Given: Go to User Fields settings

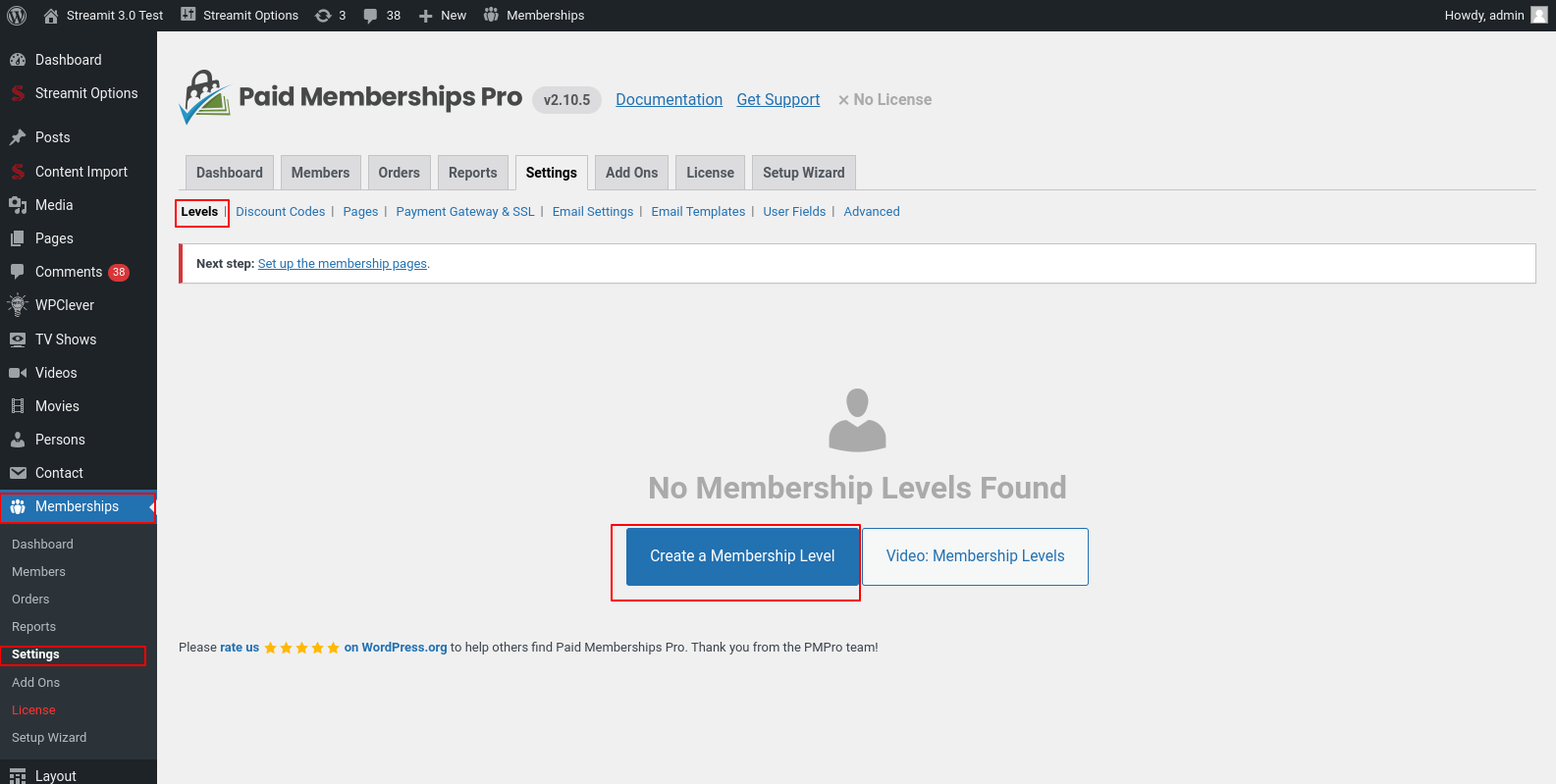Looking at the screenshot, I should (795, 212).
